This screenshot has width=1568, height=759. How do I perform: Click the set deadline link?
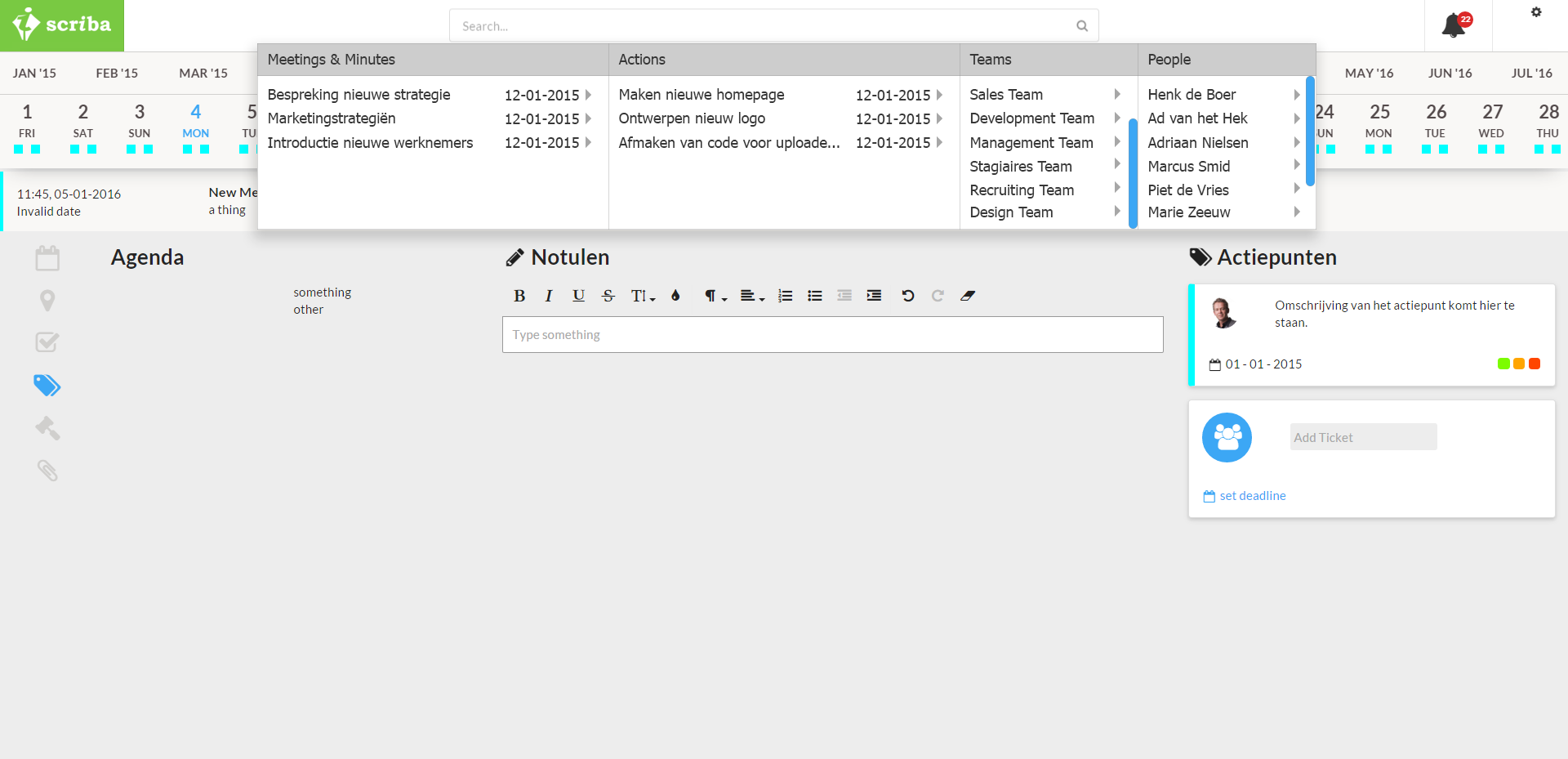1252,496
